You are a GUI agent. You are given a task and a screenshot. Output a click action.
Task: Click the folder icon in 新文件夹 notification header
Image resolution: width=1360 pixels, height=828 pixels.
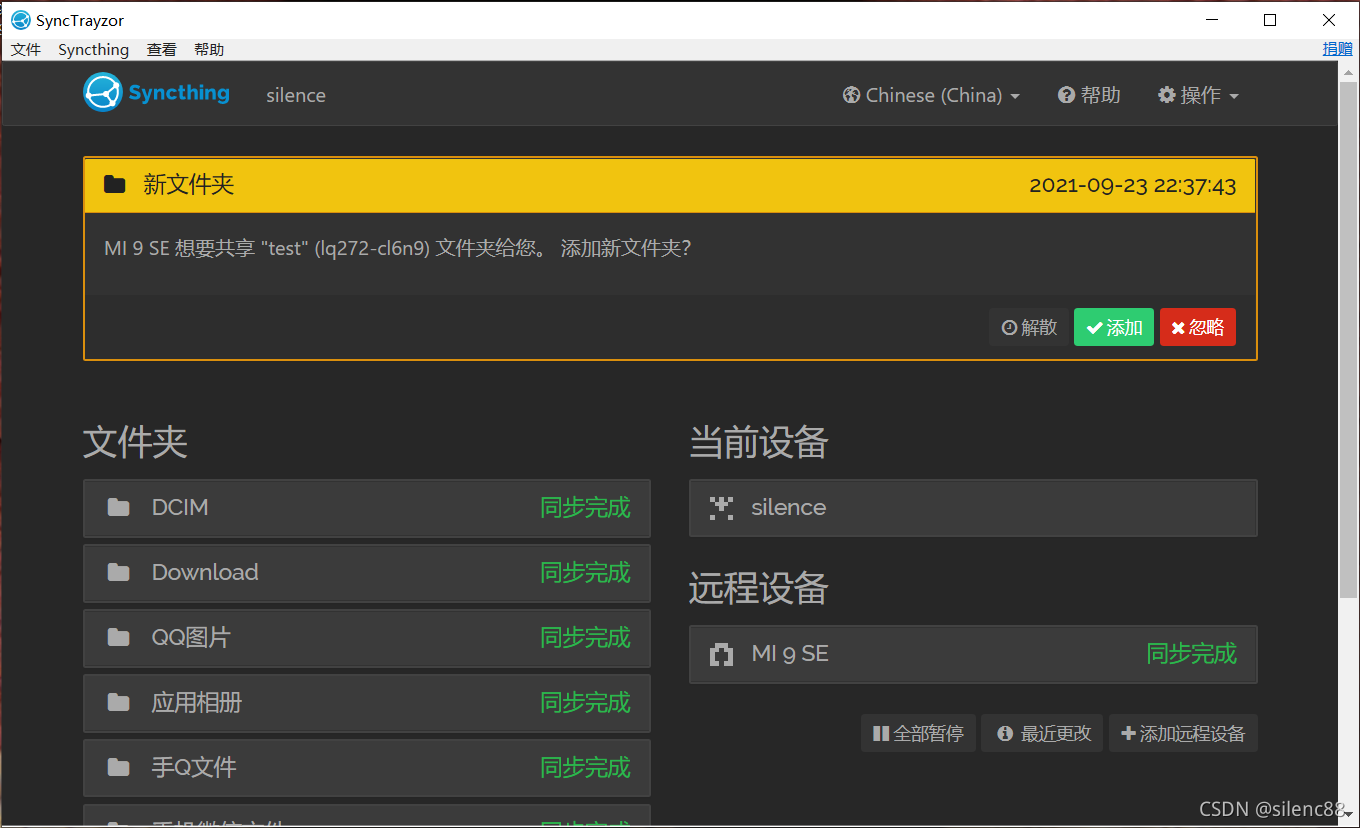(x=115, y=185)
